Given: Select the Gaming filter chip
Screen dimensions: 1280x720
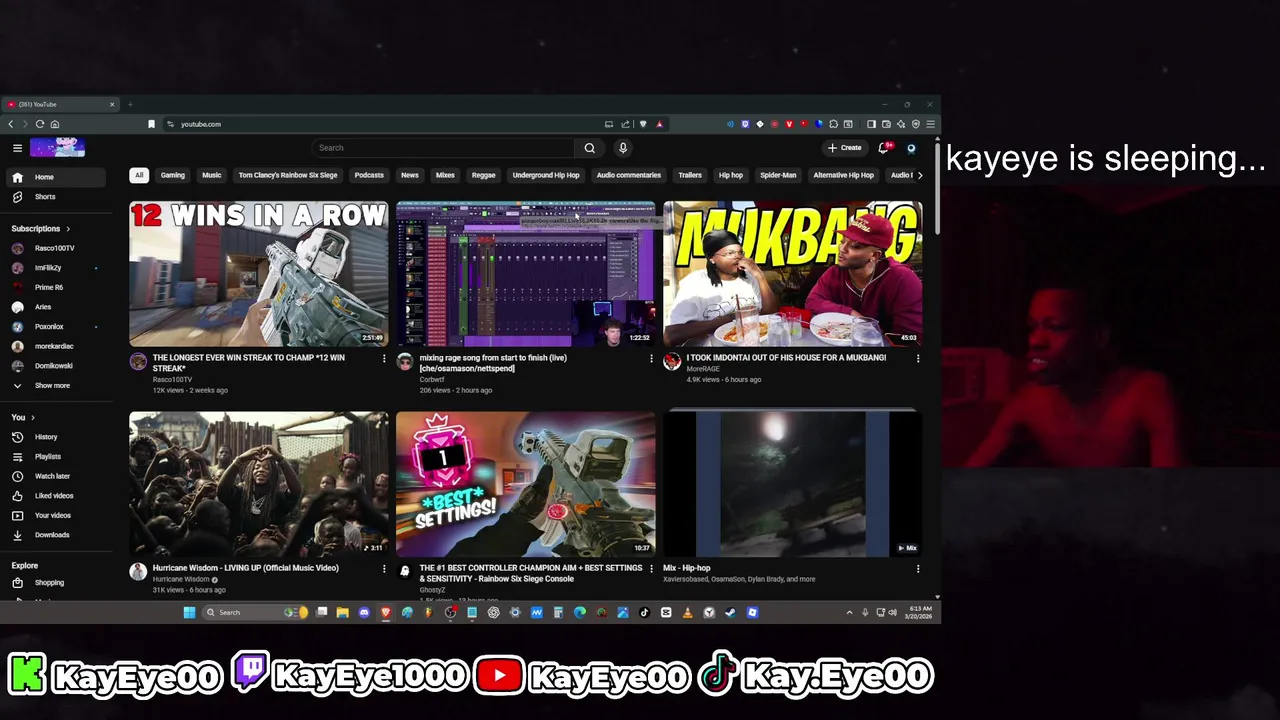Looking at the screenshot, I should 173,175.
